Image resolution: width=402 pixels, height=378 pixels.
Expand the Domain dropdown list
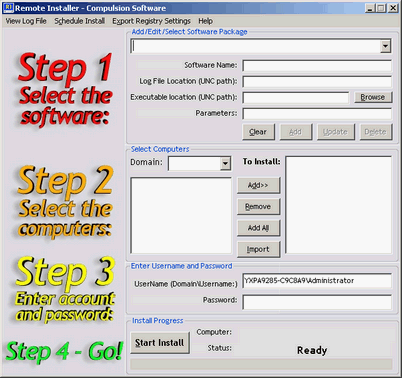(x=225, y=163)
